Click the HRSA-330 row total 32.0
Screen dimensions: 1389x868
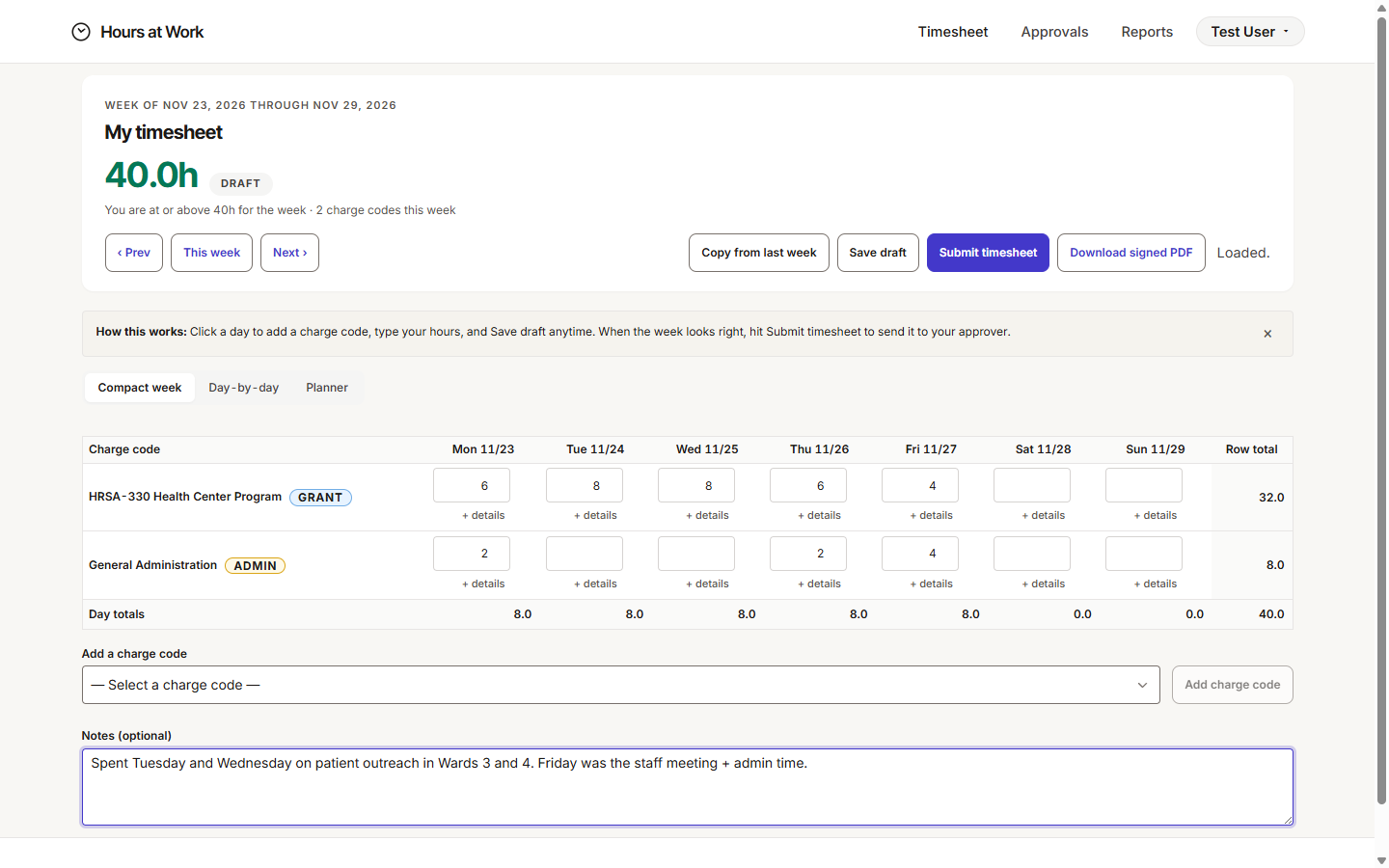1271,498
